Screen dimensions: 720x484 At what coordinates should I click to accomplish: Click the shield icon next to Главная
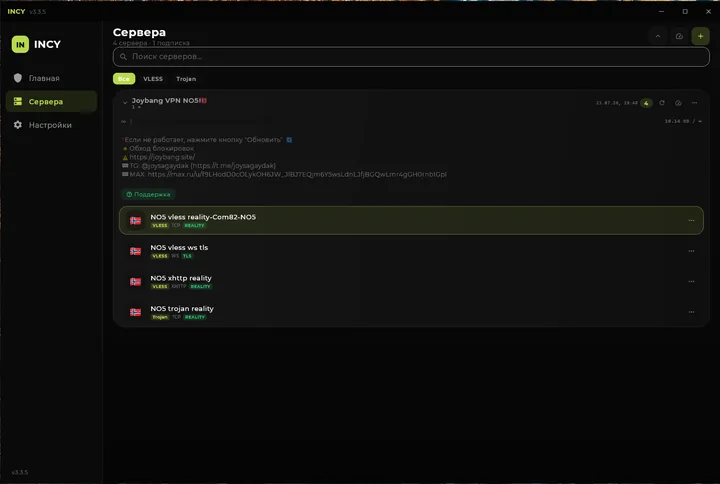tap(18, 78)
